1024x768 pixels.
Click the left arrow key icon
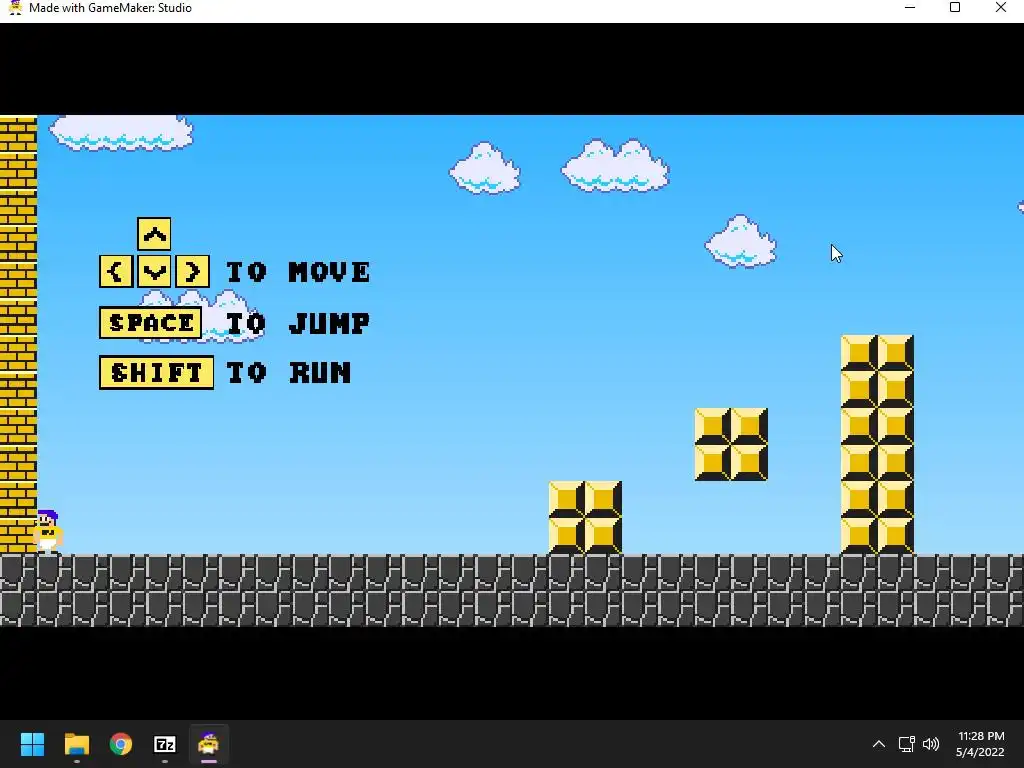click(116, 271)
